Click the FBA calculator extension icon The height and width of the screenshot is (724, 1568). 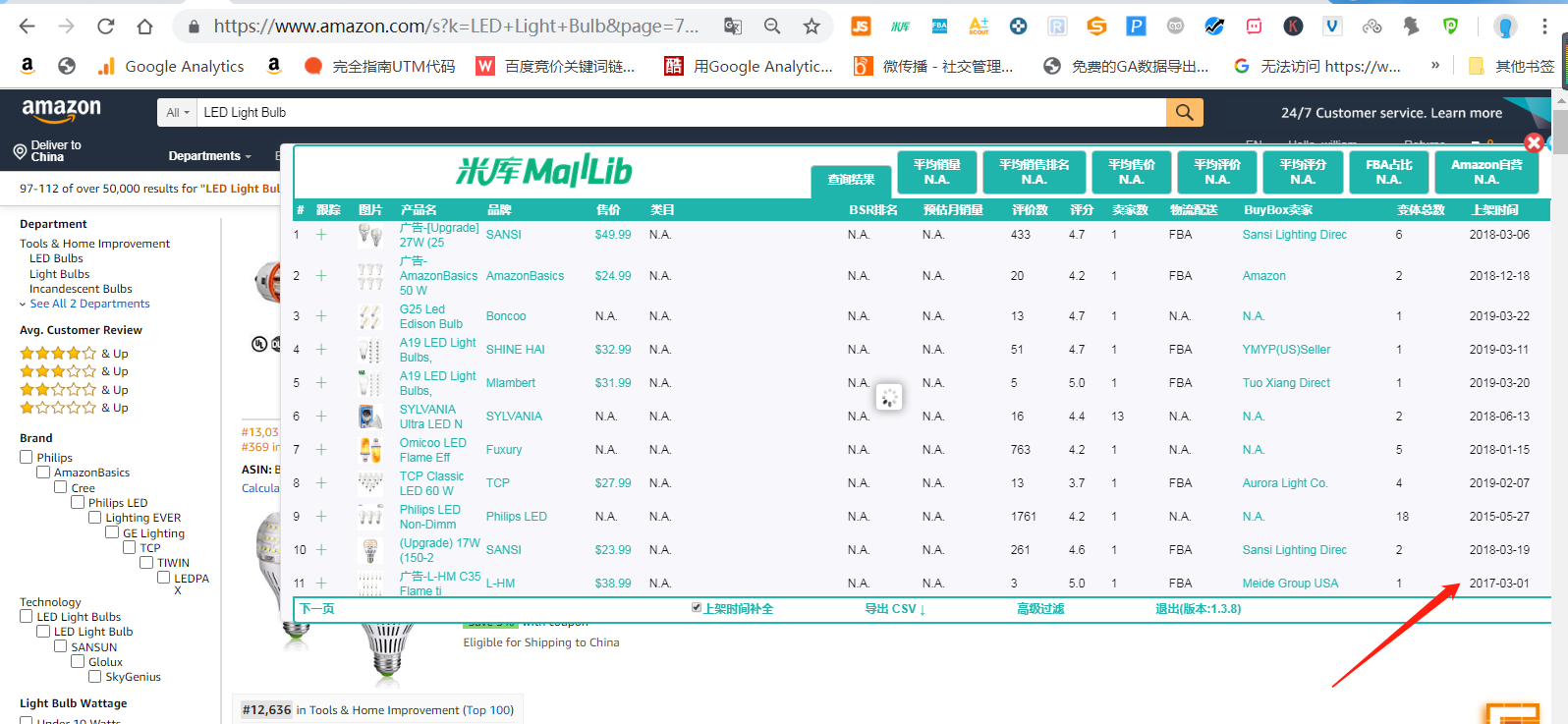pos(939,27)
